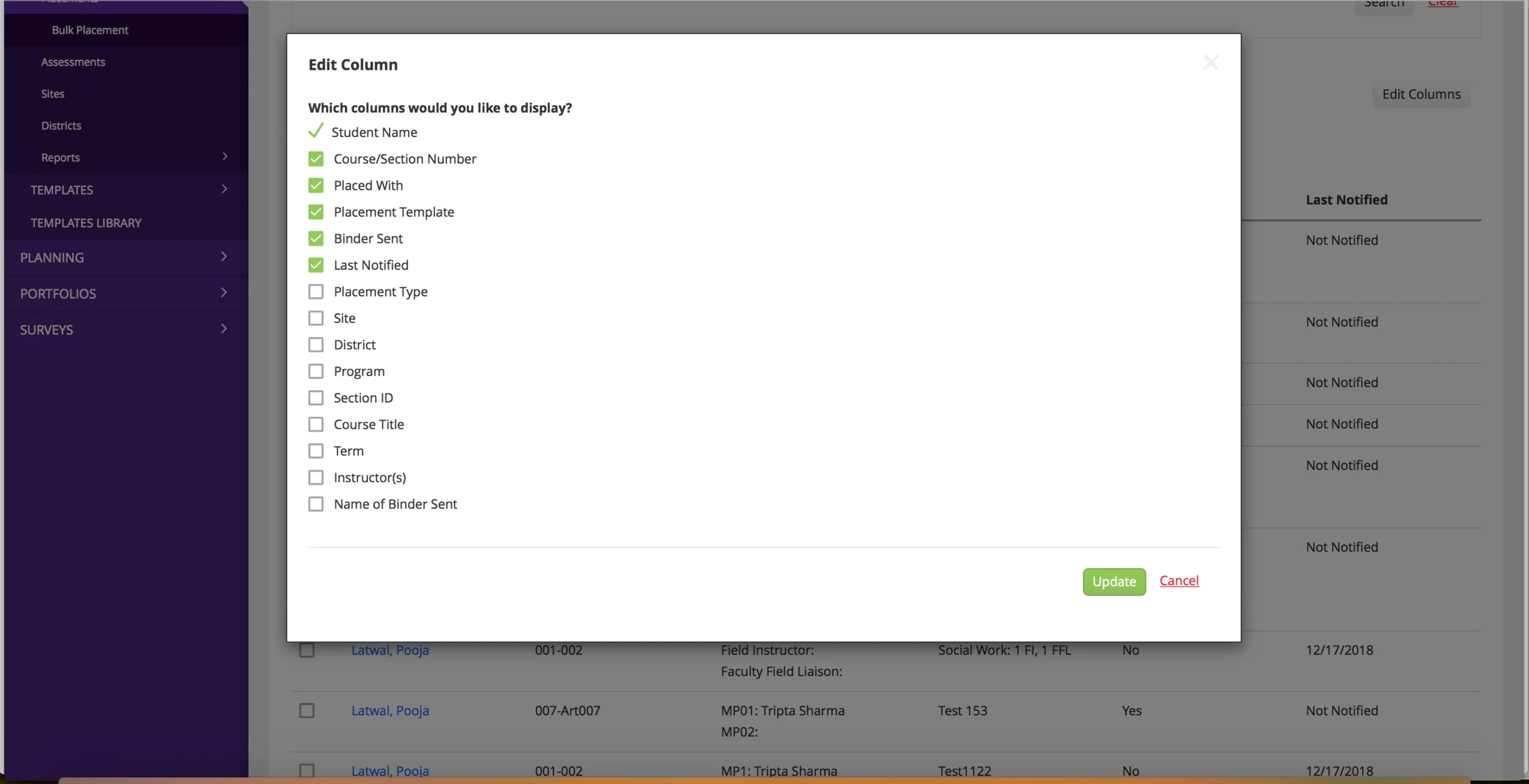Click the green Update button
1529x784 pixels.
[1114, 582]
